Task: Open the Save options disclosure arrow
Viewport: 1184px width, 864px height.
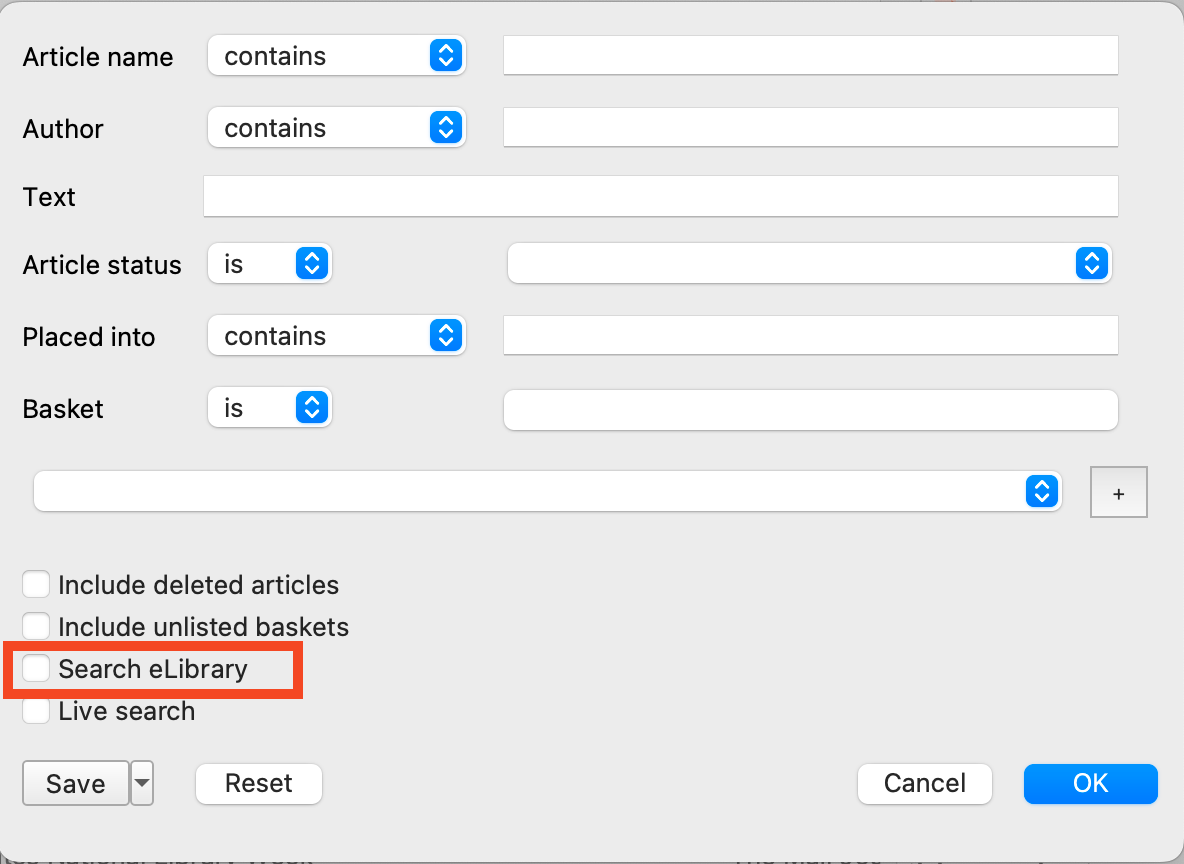Action: tap(141, 784)
